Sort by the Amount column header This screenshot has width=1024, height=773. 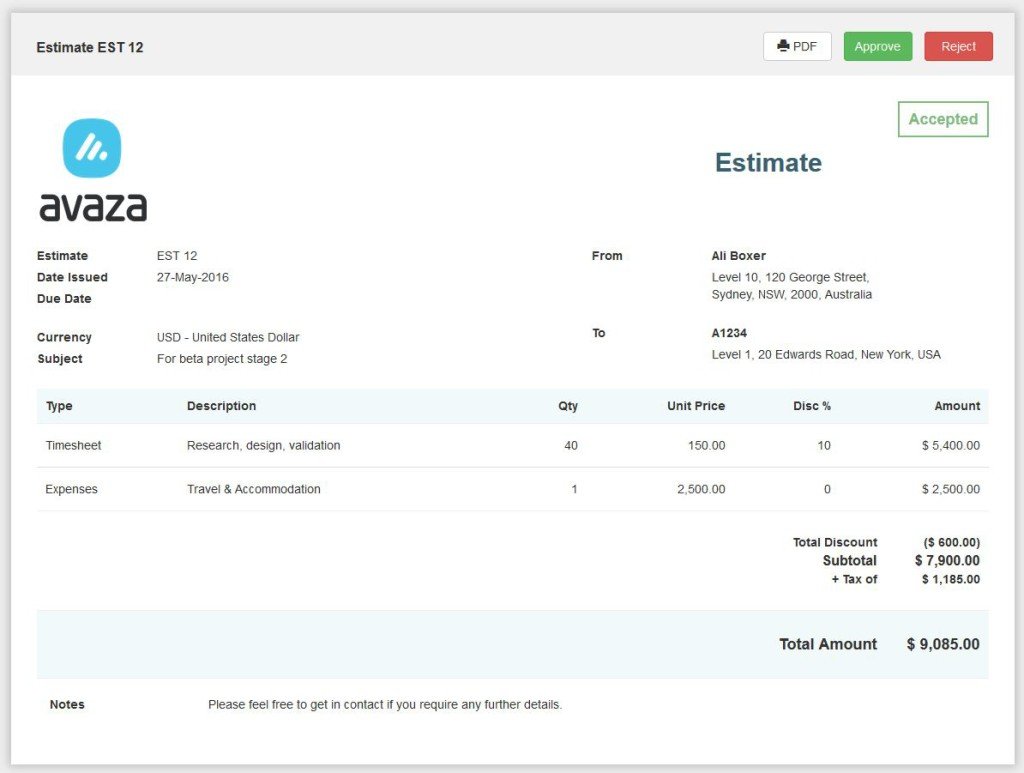coord(956,405)
